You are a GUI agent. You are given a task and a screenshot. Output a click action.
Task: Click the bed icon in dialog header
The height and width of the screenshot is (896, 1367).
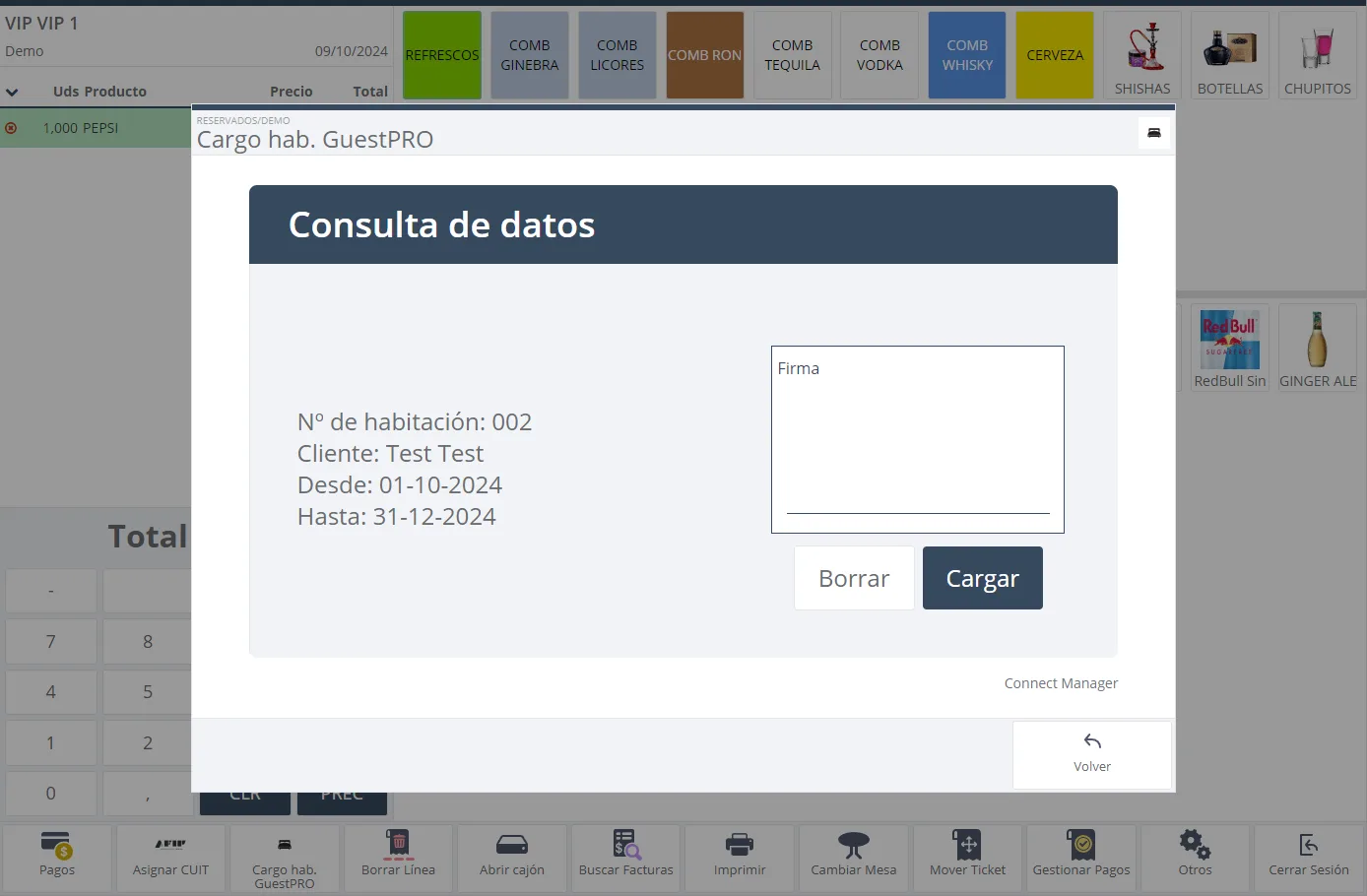point(1153,133)
